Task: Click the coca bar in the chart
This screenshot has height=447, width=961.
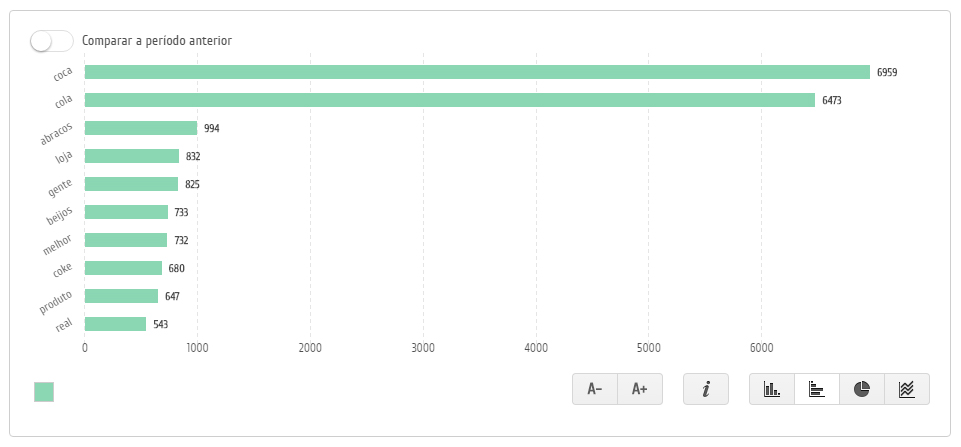Action: click(x=477, y=72)
